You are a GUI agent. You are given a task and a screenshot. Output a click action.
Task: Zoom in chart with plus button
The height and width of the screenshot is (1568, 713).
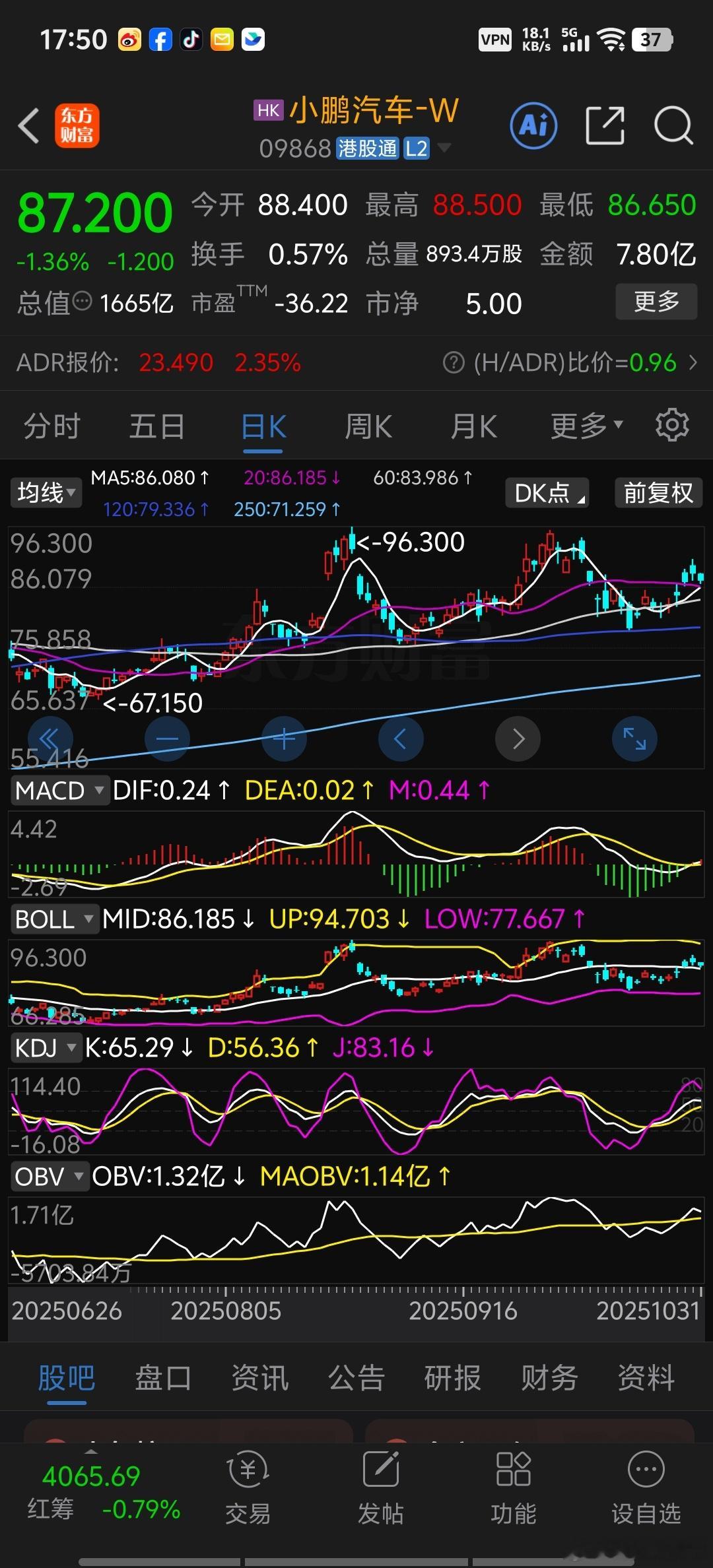[x=284, y=738]
